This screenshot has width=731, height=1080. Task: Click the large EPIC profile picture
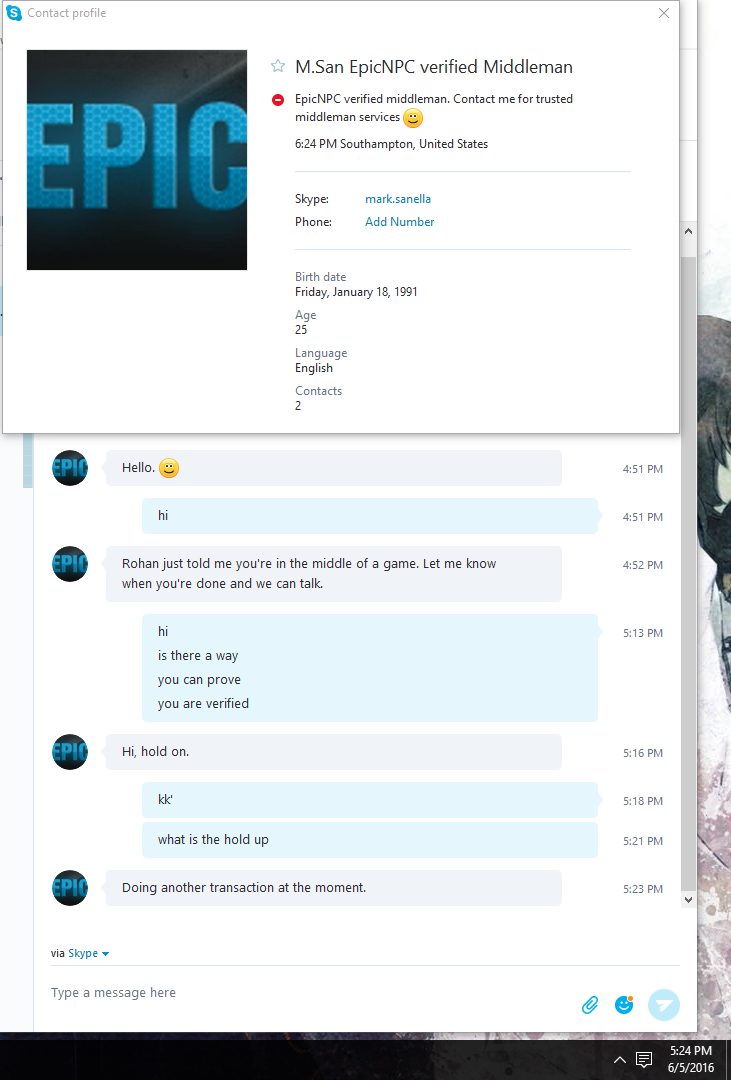click(137, 160)
